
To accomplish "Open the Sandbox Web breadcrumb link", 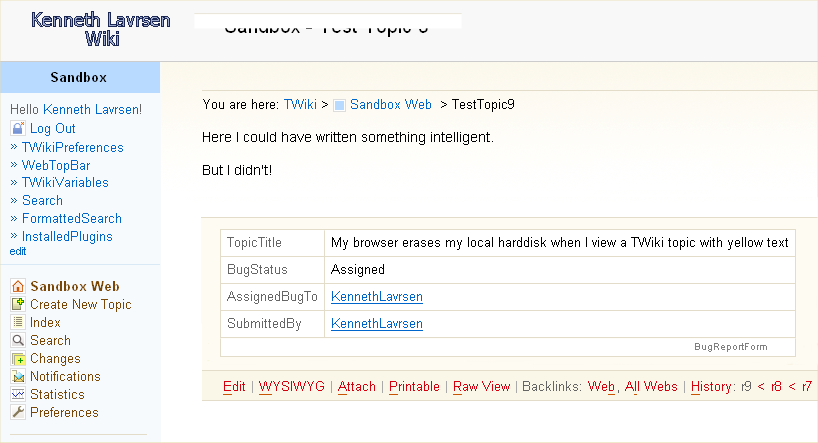I will (x=390, y=104).
